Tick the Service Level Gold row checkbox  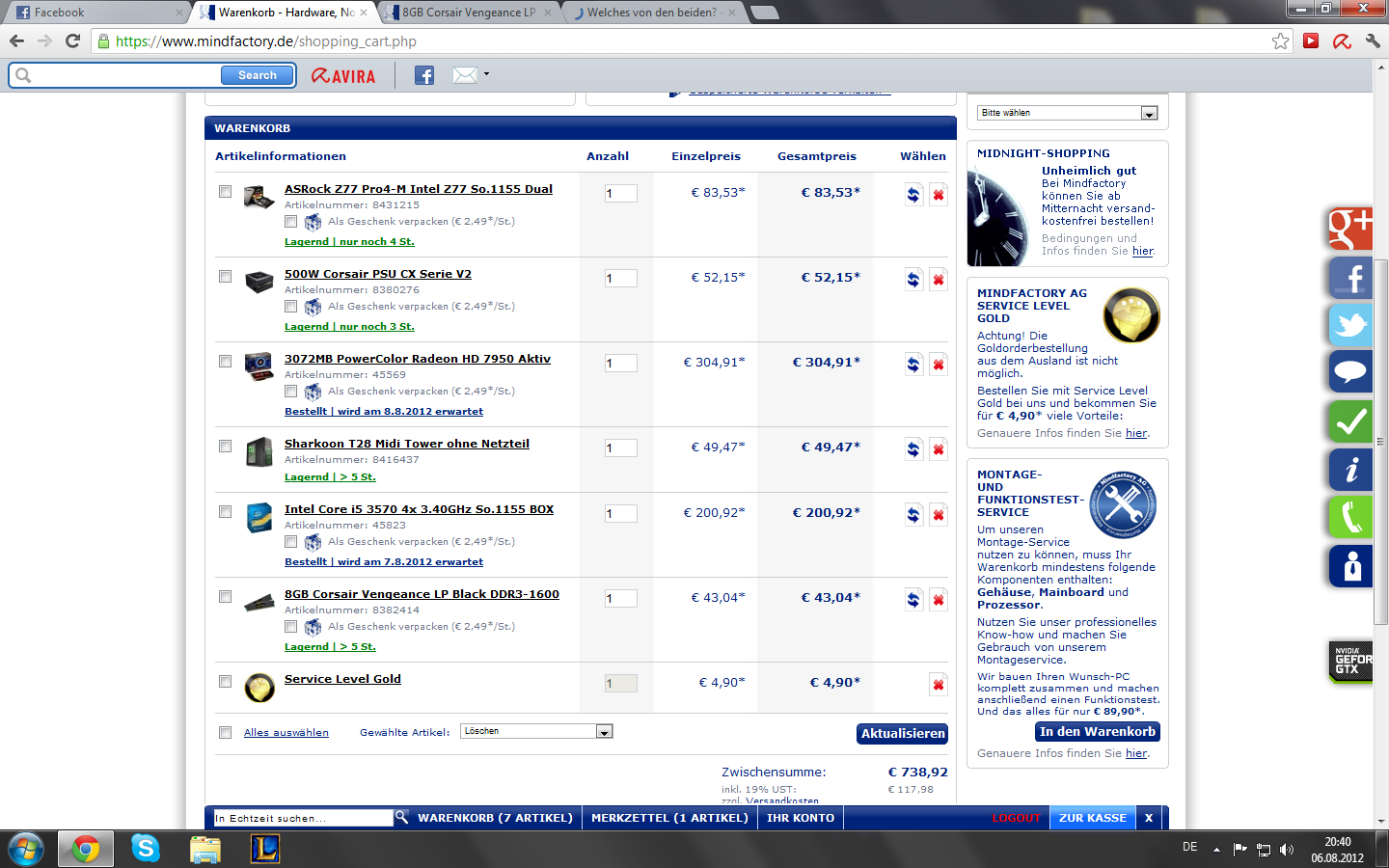click(225, 682)
